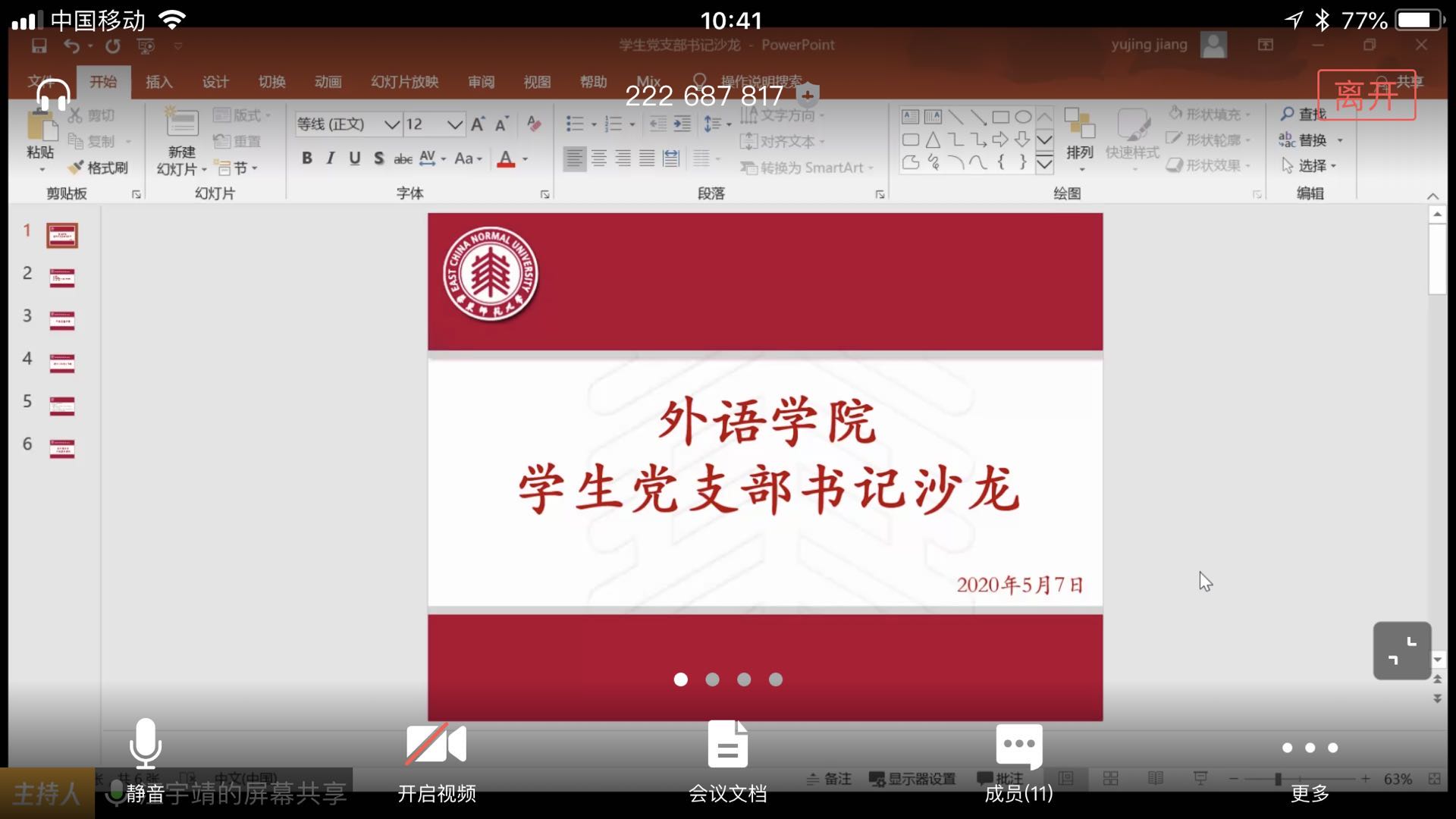This screenshot has width=1456, height=819.
Task: Exit full-screen with corner-brackets button
Action: point(1401,651)
